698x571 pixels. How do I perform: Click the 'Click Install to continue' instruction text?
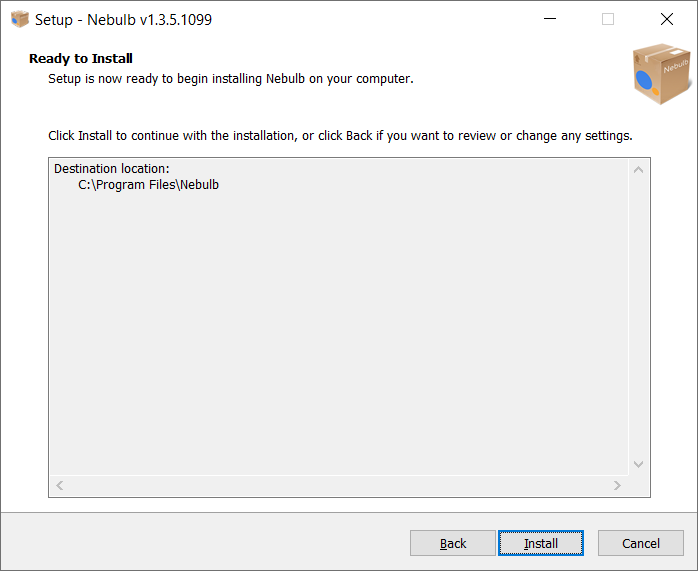click(340, 136)
